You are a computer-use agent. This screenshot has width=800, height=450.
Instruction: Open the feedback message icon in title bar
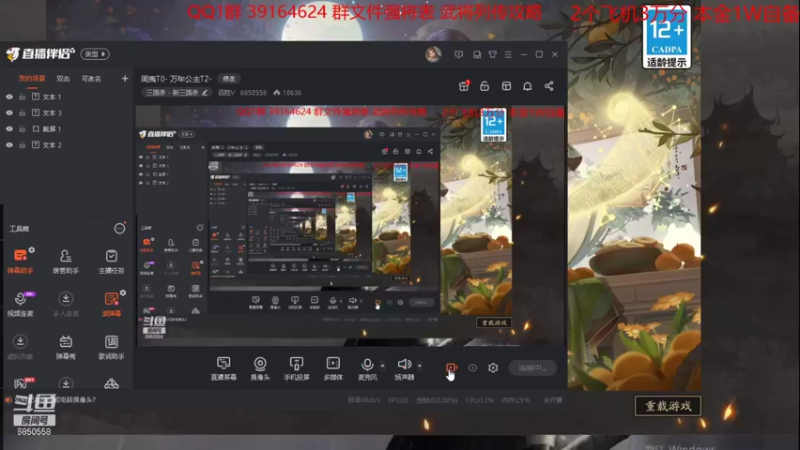tap(459, 54)
